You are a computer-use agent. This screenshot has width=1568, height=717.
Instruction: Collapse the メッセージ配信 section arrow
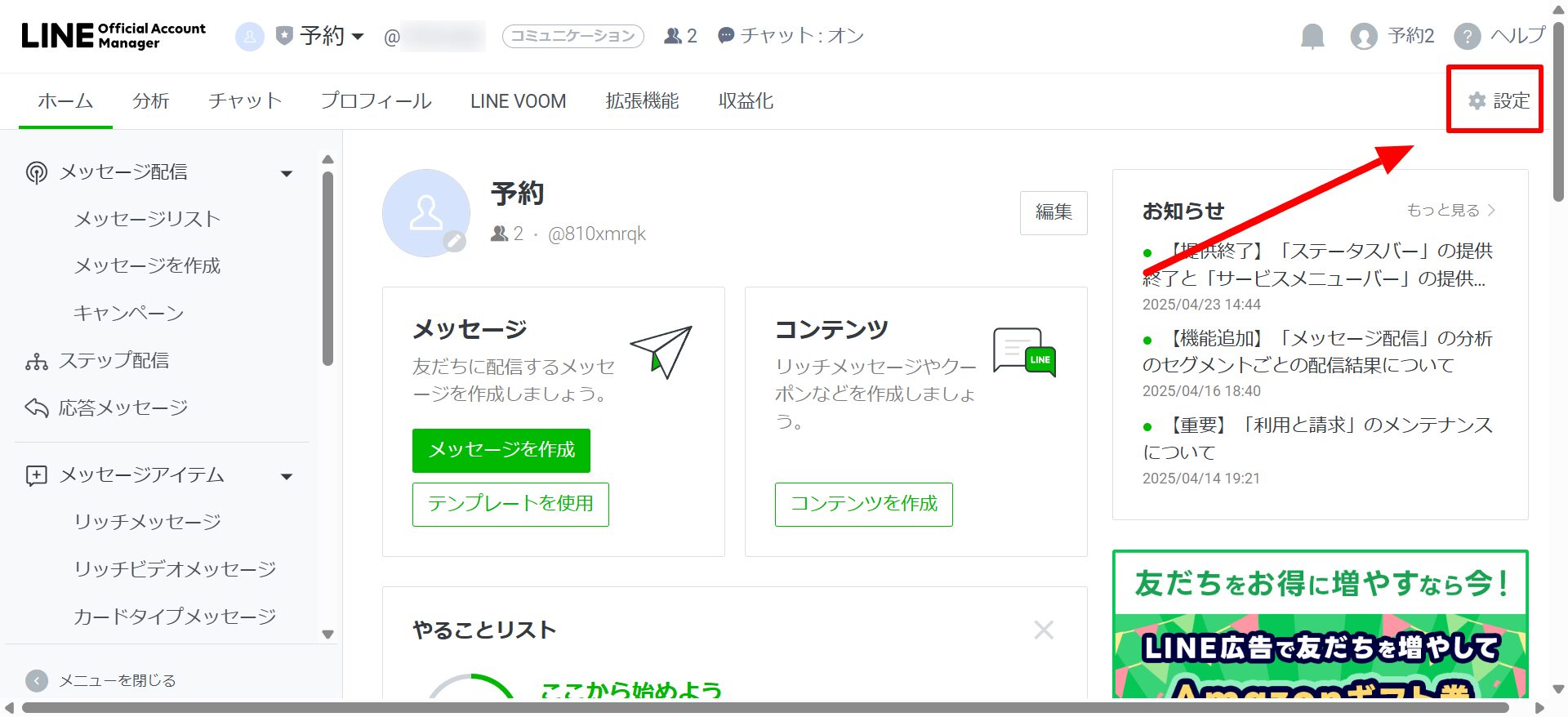click(287, 173)
